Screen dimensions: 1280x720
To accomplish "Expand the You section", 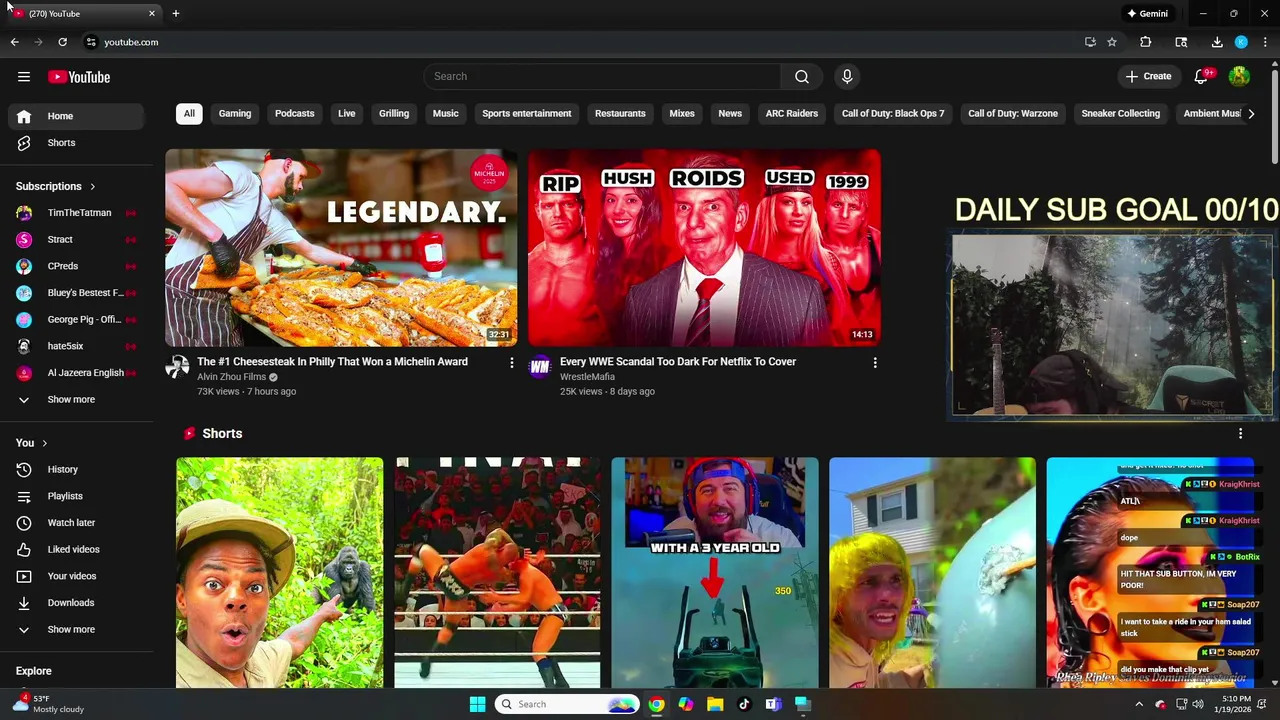I will pyautogui.click(x=31, y=443).
